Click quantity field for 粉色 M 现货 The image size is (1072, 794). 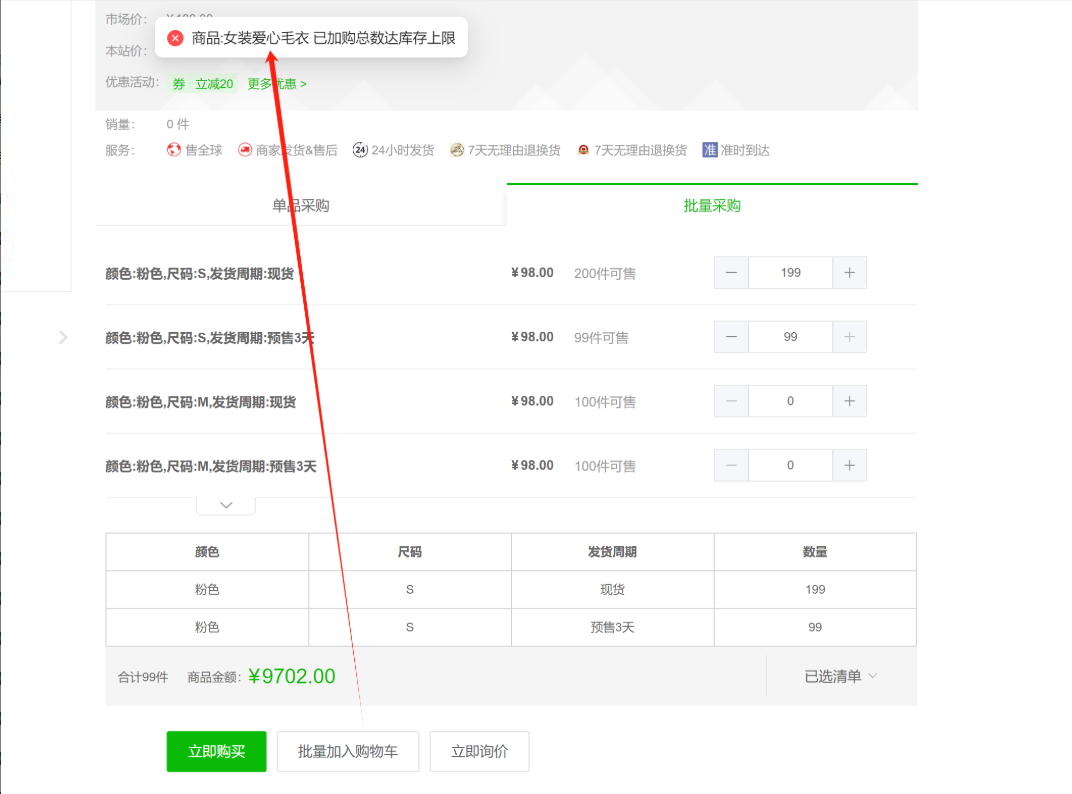click(790, 401)
